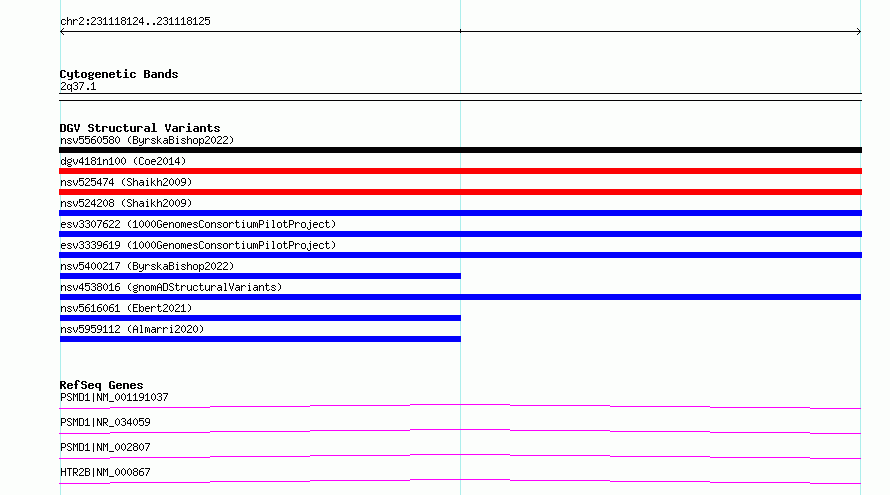The height and width of the screenshot is (495, 890).
Task: Open variant nsv525474 (Shaikh2009) label
Action: (x=126, y=182)
